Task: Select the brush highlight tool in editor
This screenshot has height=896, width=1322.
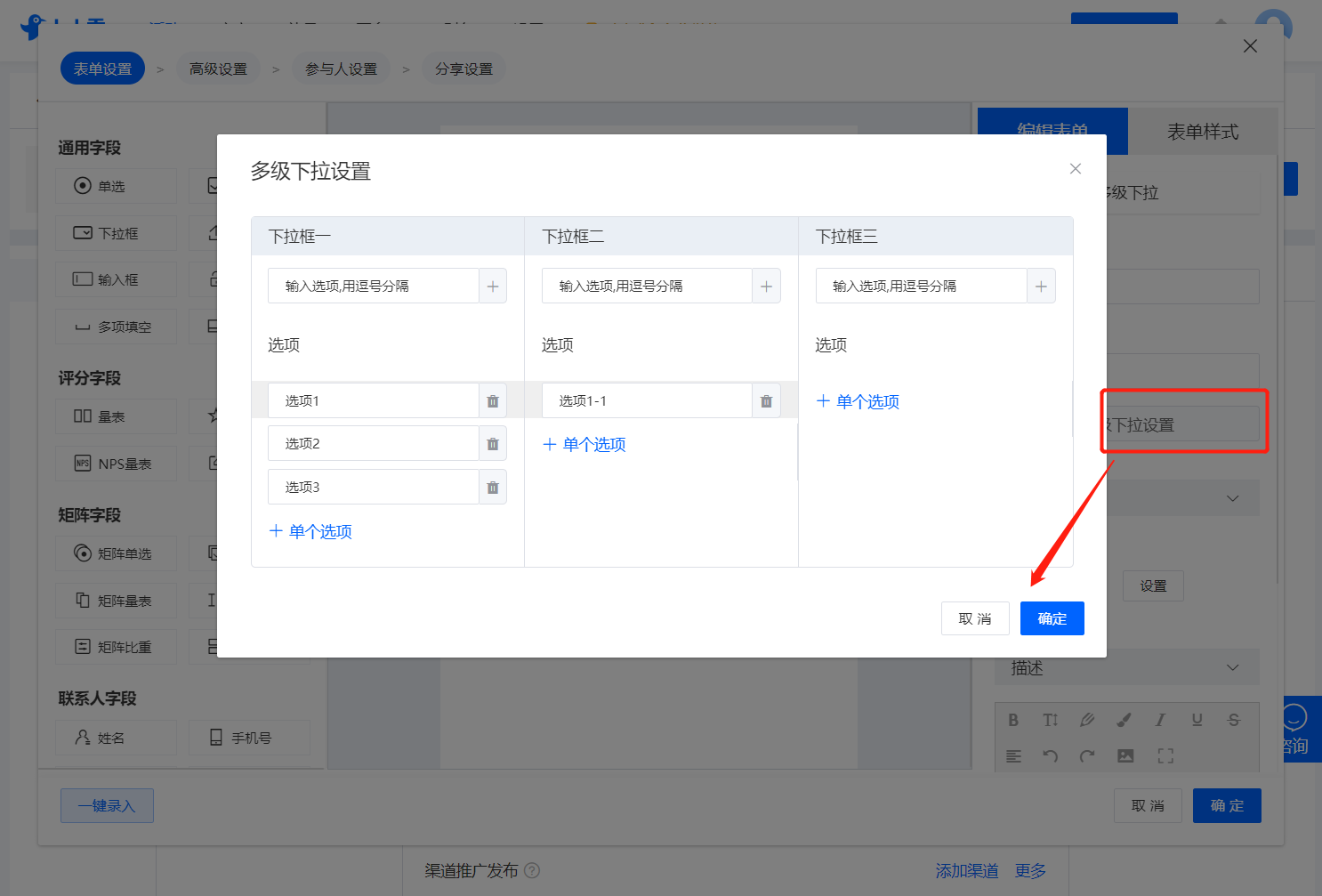Action: 1124,720
